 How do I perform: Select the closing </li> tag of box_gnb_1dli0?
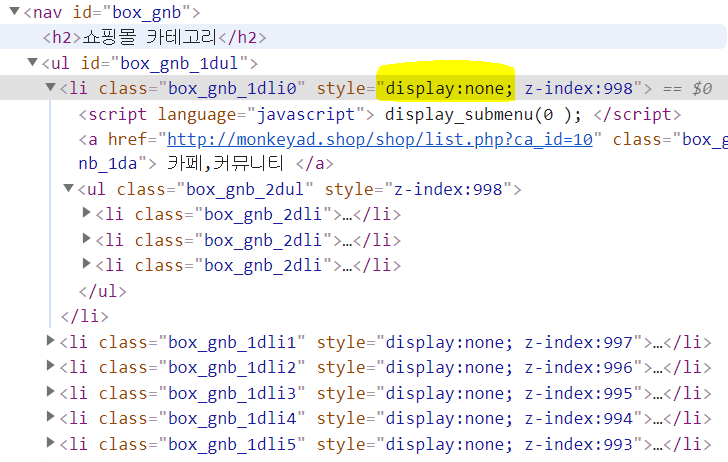(x=84, y=316)
